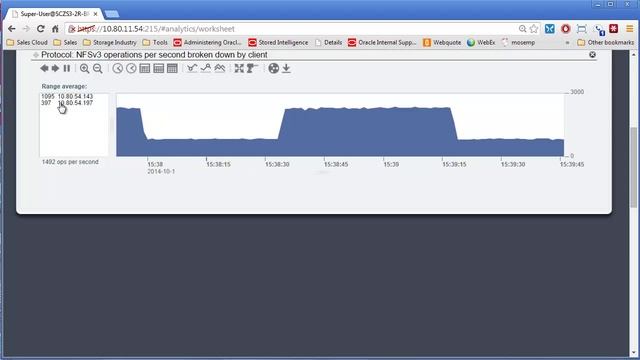Click the 15:38:30 time axis label
640x360 pixels.
pos(277,164)
